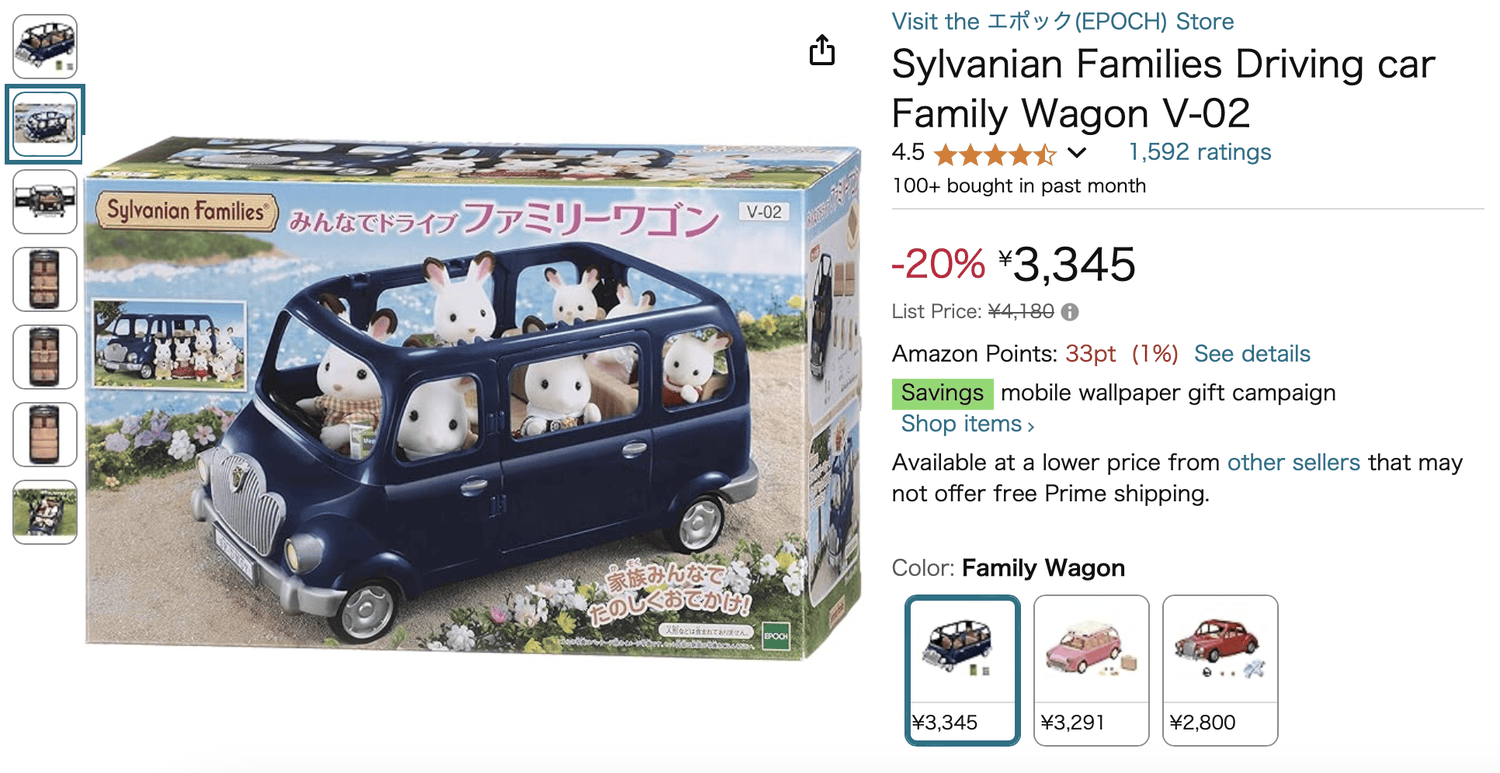Click the main product box image
This screenshot has width=1500, height=773.
pos(473,395)
